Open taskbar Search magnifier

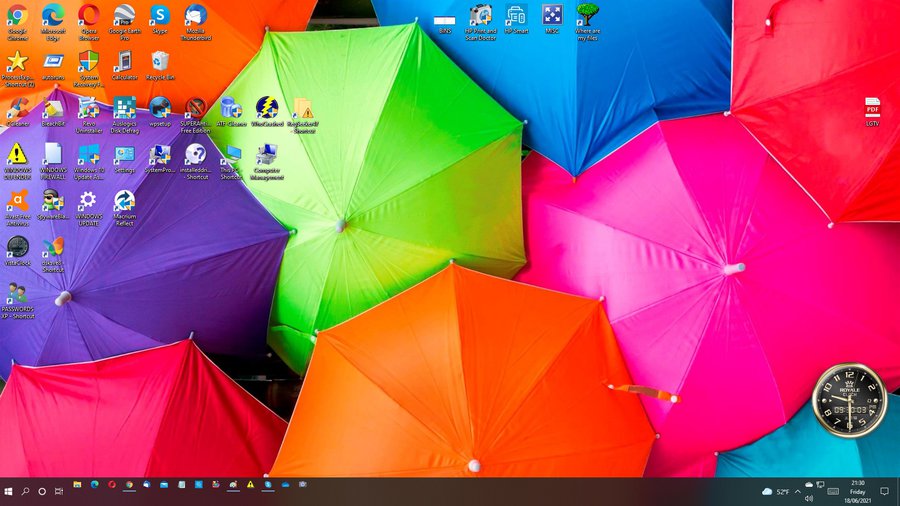coord(25,492)
